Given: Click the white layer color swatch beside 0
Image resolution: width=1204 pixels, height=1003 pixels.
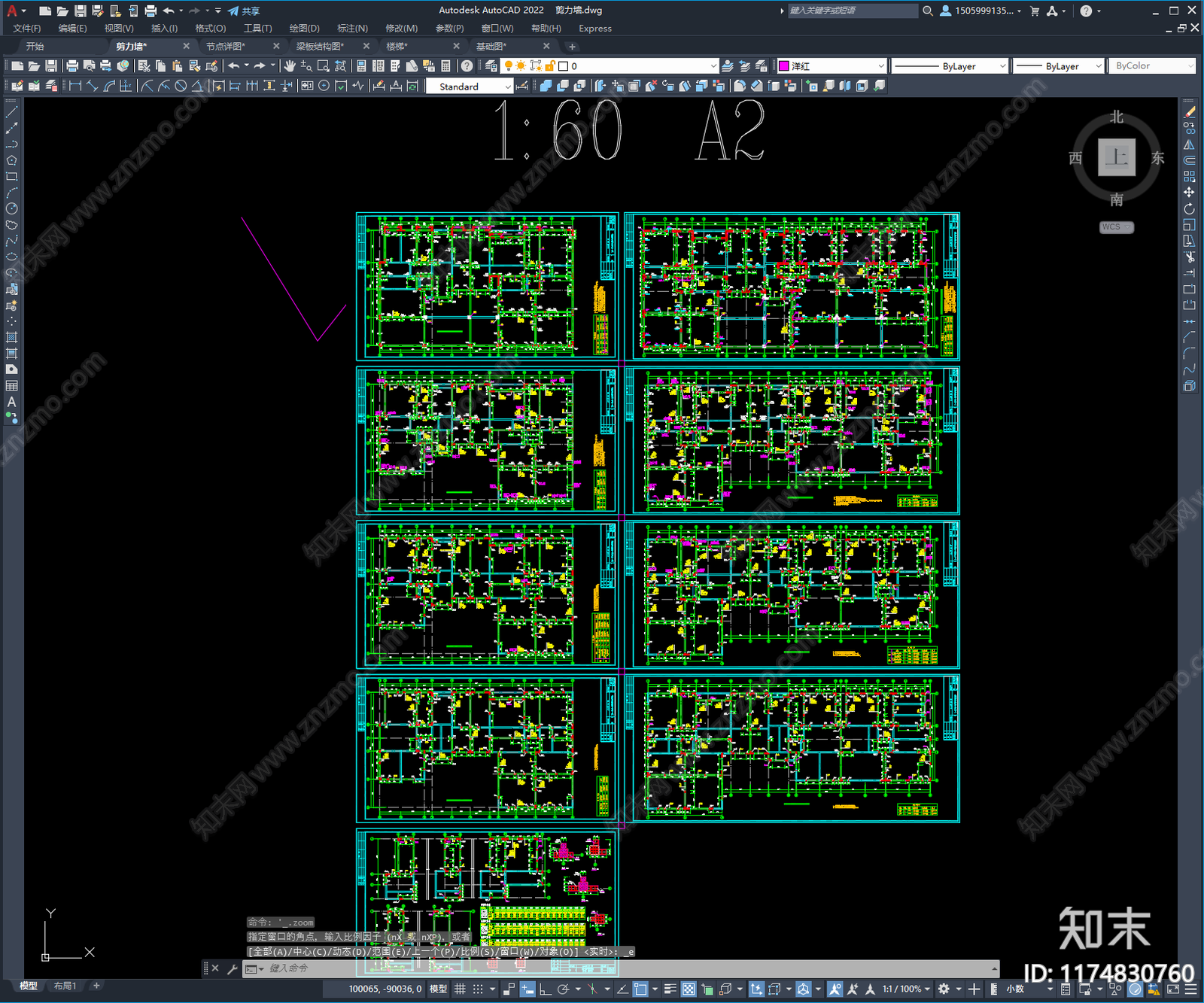Looking at the screenshot, I should pos(563,66).
